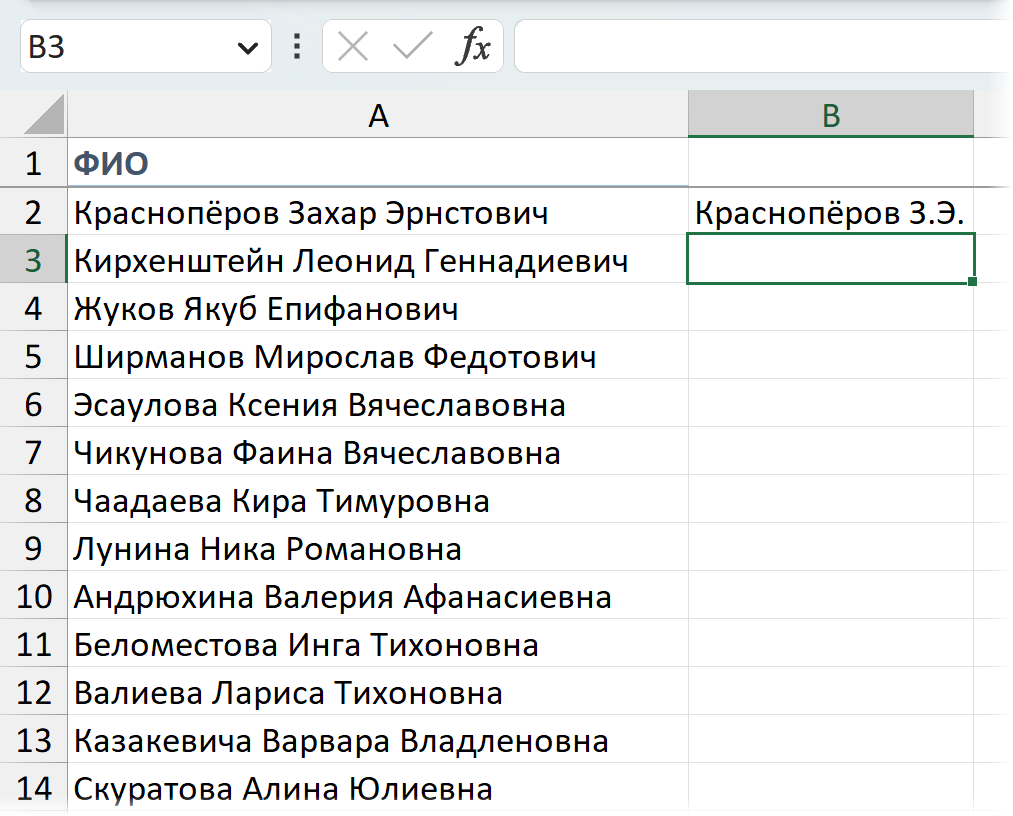Click the fill handle of cell B3
This screenshot has height=816, width=1013.
coord(972,281)
